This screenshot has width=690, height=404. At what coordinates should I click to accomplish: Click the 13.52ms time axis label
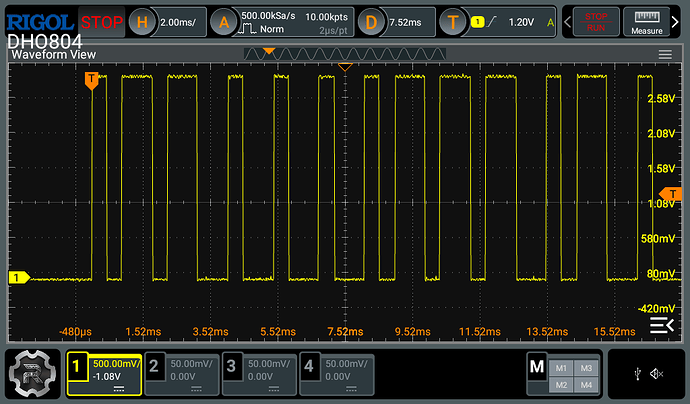[x=547, y=331]
